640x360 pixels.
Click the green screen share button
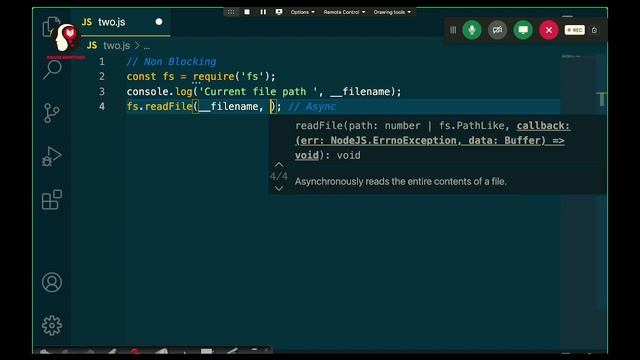523,30
